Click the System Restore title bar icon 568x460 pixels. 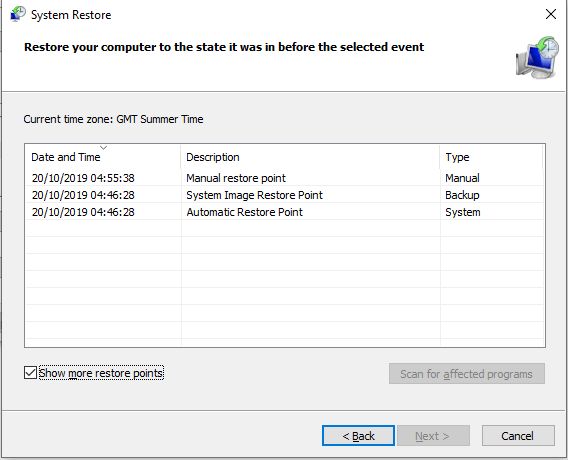pos(18,14)
